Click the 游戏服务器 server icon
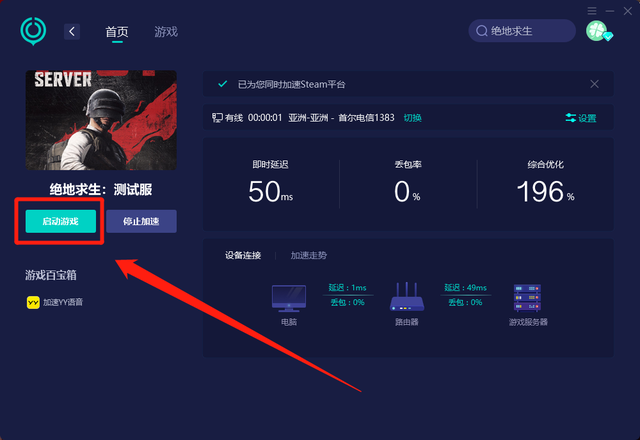 pos(527,298)
